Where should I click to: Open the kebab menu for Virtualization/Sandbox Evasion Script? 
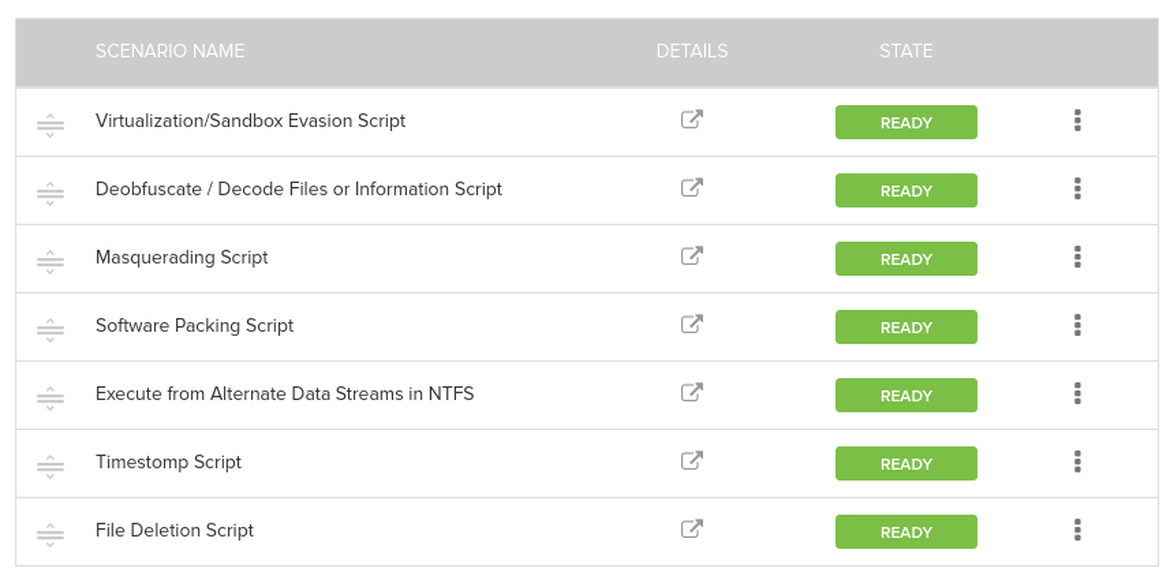pyautogui.click(x=1077, y=121)
